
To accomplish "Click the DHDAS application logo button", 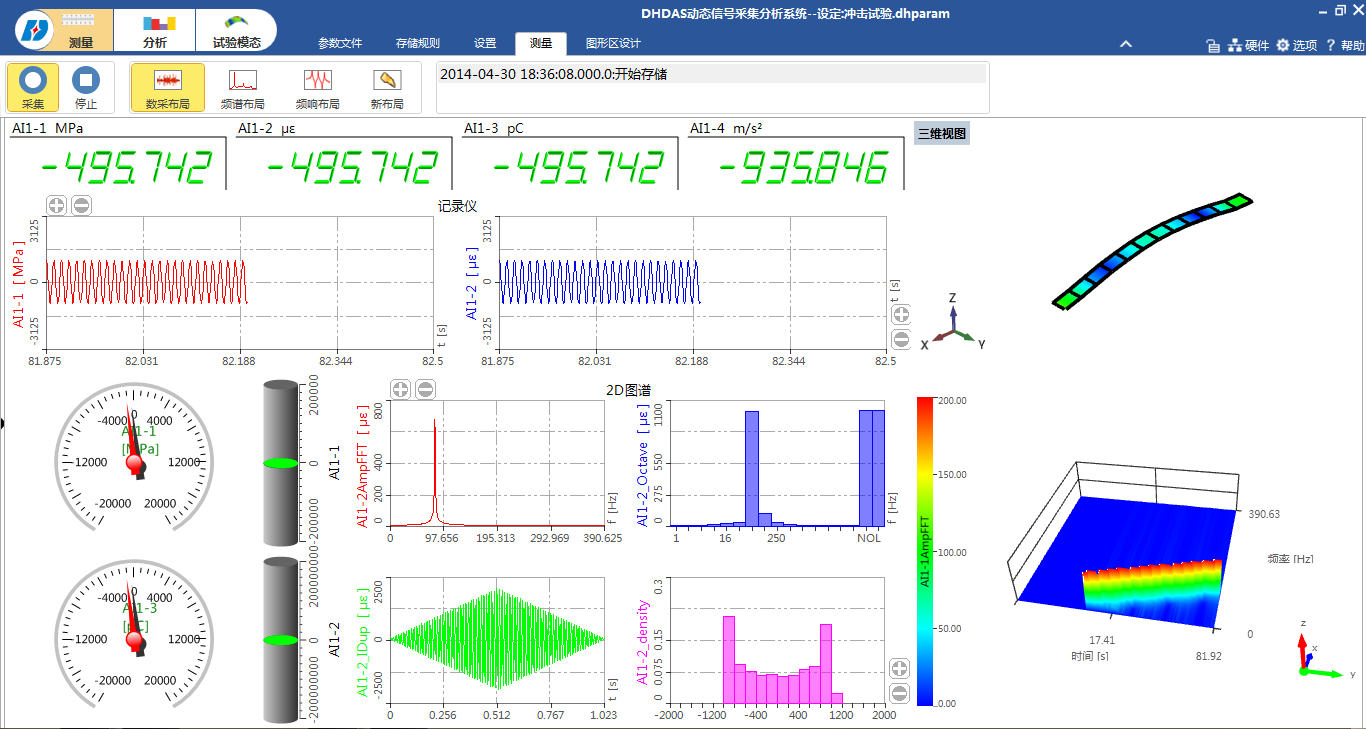I will click(34, 29).
